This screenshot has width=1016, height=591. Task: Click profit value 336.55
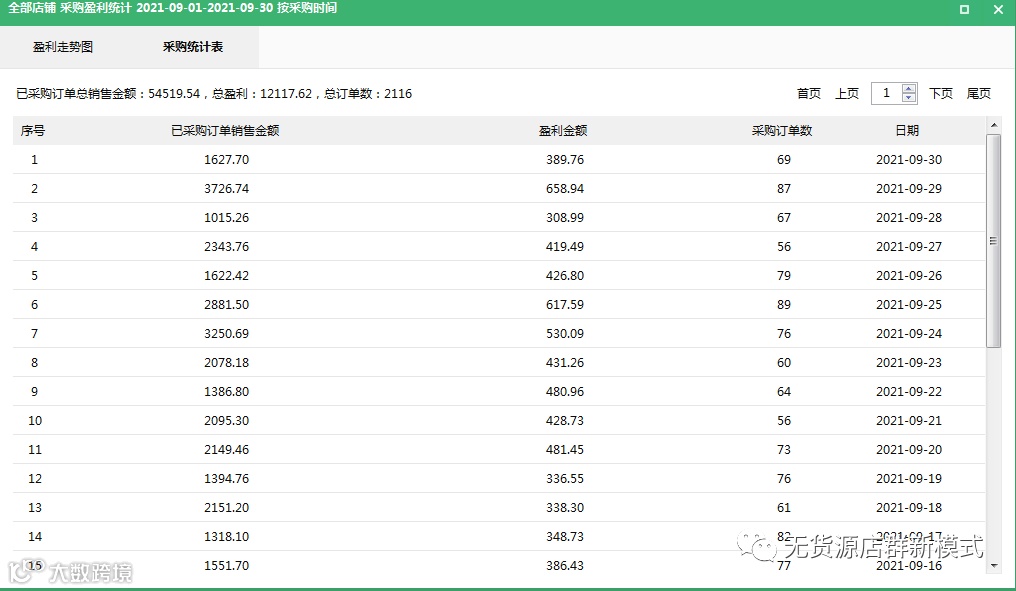pyautogui.click(x=564, y=479)
